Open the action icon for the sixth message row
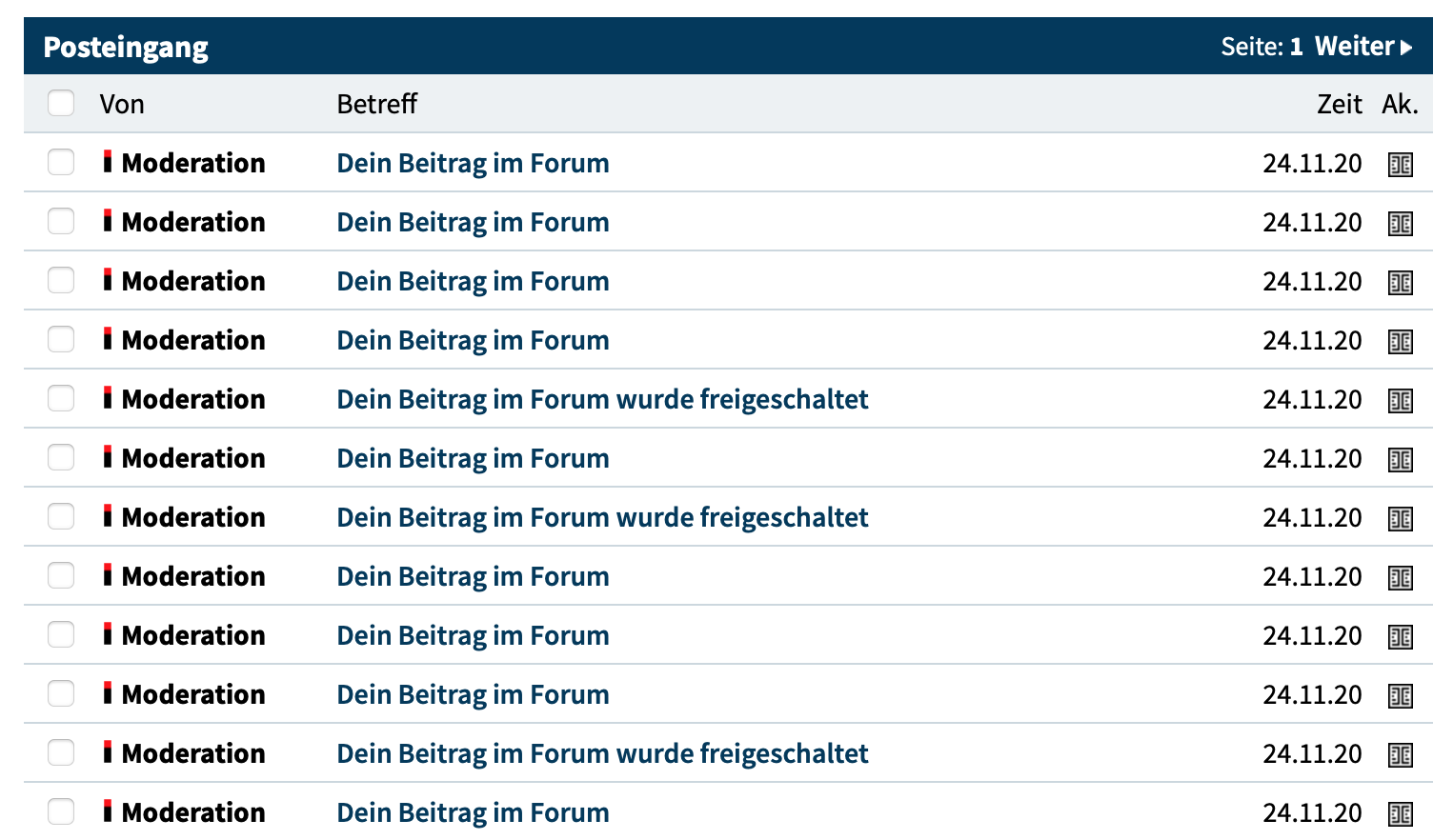1433x840 pixels. 1400,458
